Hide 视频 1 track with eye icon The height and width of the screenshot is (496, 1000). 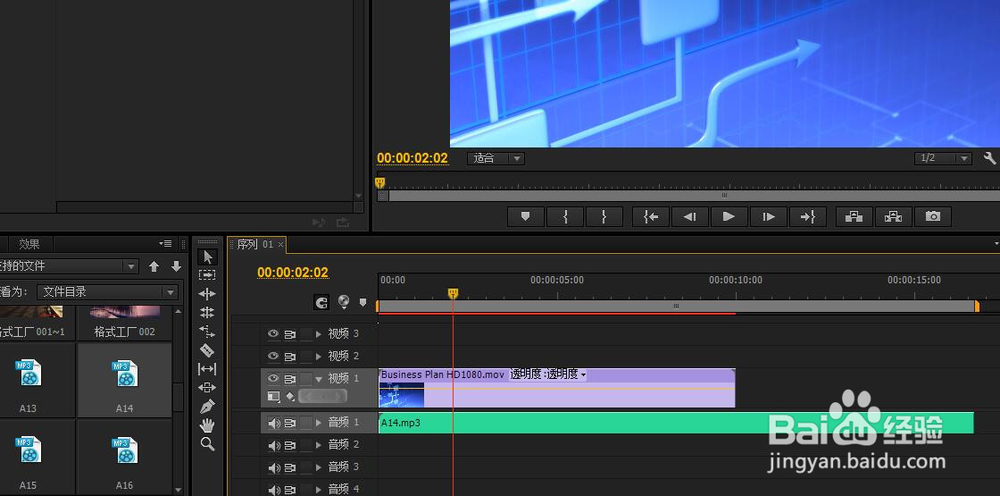click(273, 378)
